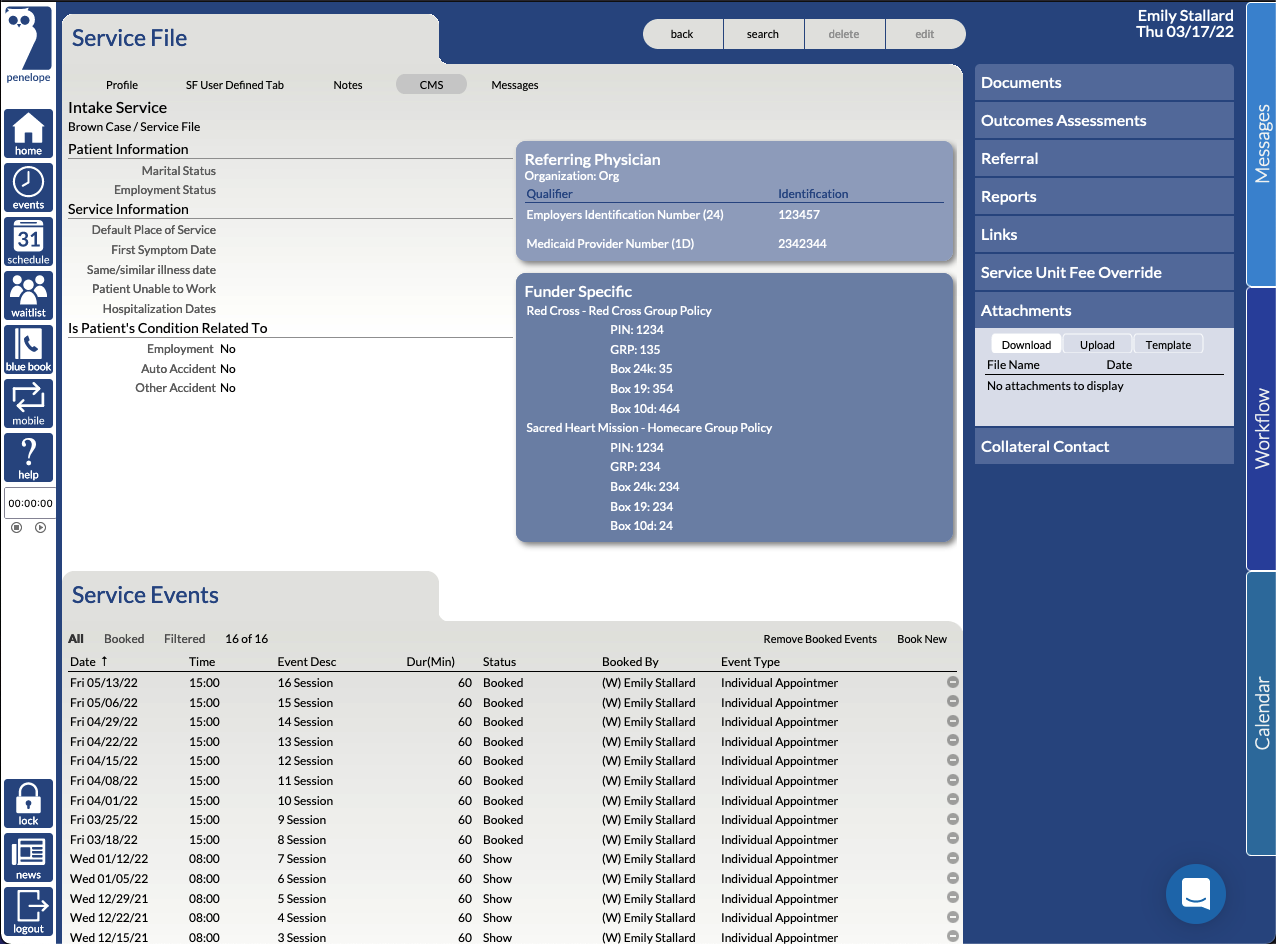This screenshot has width=1276, height=944.
Task: Remove the 8 Session booked event
Action: point(953,839)
